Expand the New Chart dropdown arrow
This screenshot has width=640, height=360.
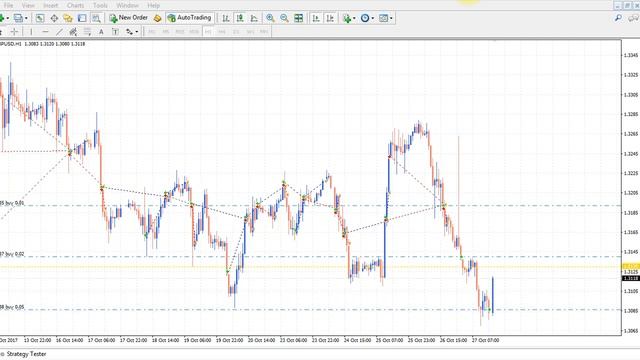[8, 18]
